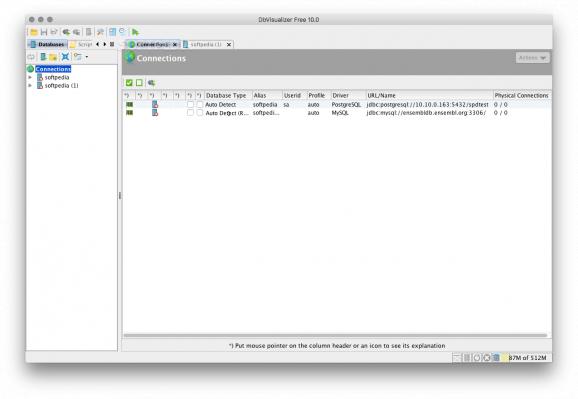Image resolution: width=578 pixels, height=399 pixels.
Task: Switch to the Databases tab
Action: pos(48,45)
